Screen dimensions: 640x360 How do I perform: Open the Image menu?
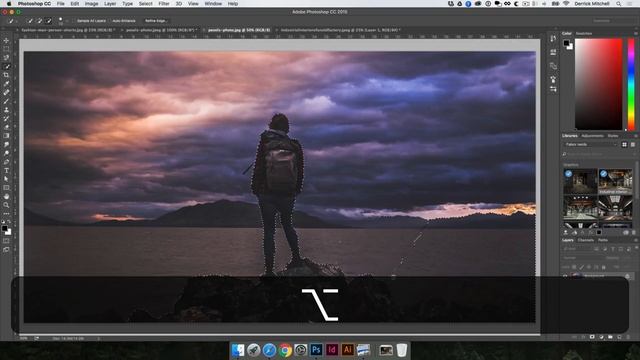click(91, 4)
